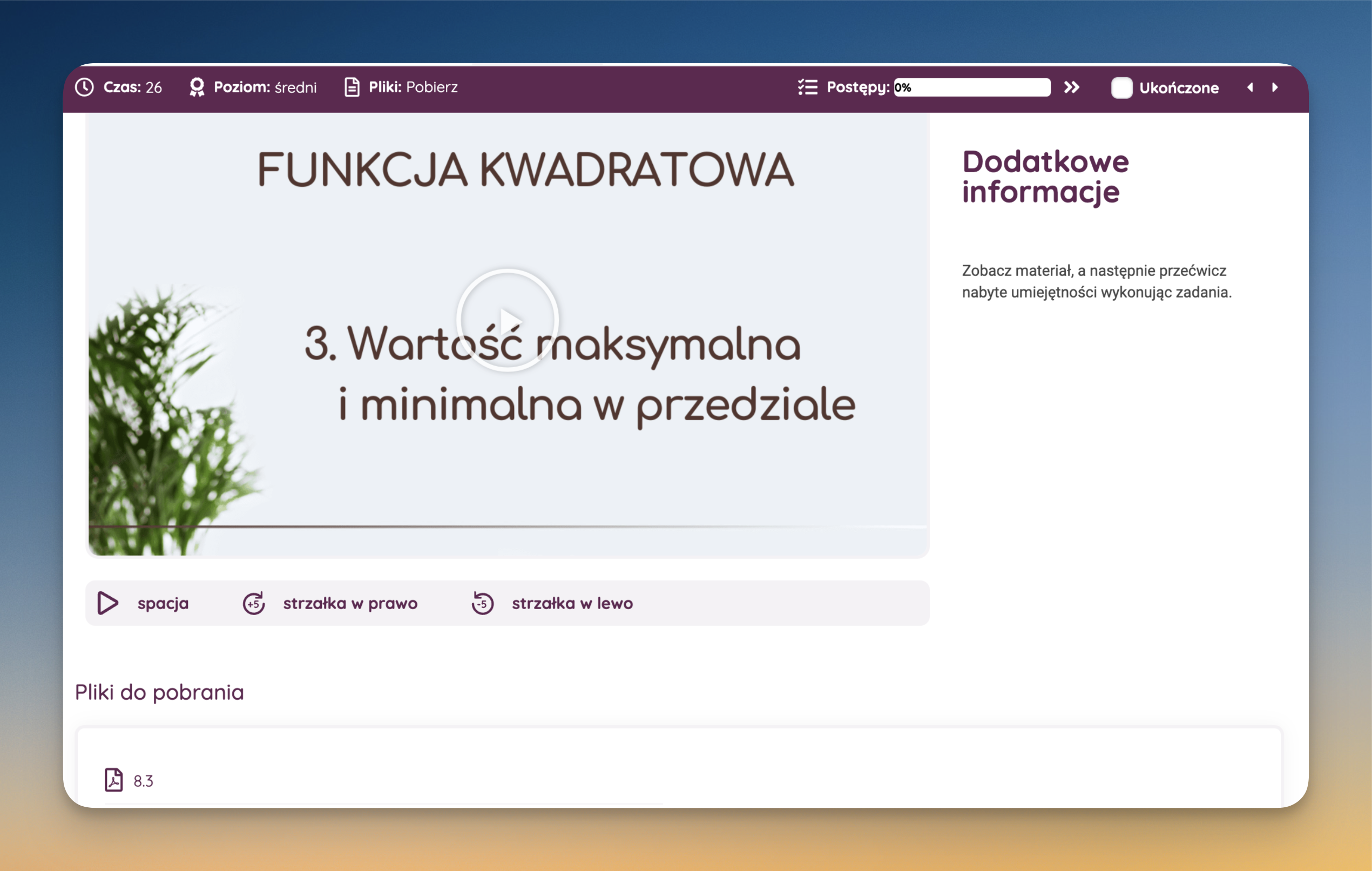Download the 8.3 file
The width and height of the screenshot is (1372, 871).
[x=143, y=781]
